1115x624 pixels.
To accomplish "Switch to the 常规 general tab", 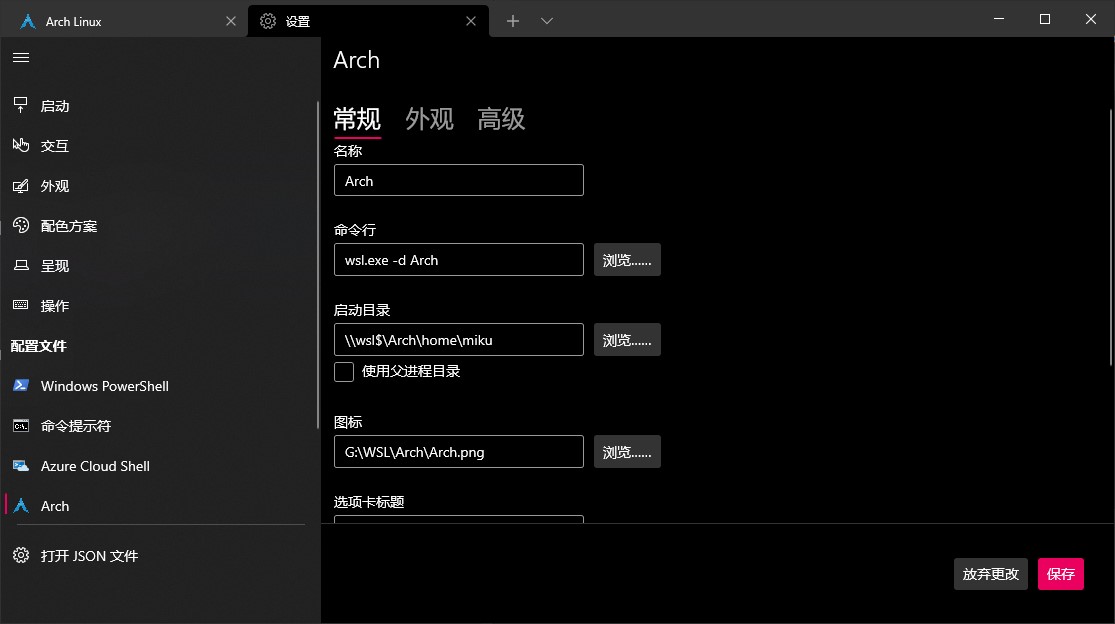I will 357,119.
